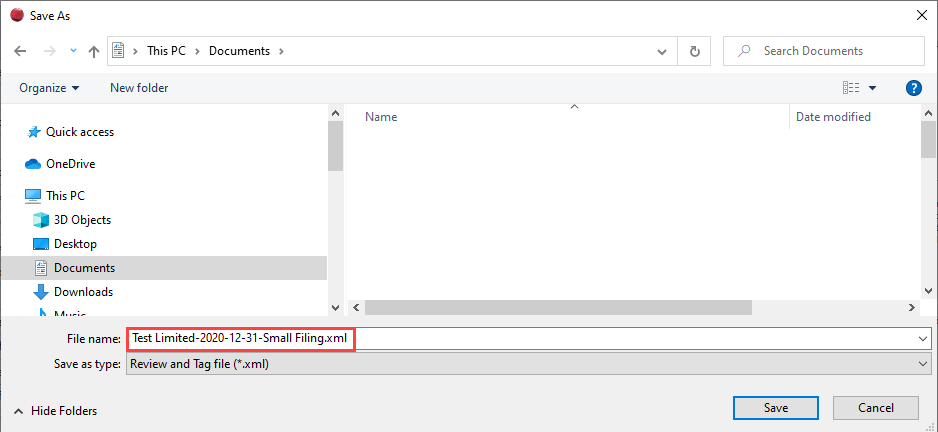The image size is (938, 432).
Task: Expand the chevron after Documents breadcrumb
Action: coord(281,51)
